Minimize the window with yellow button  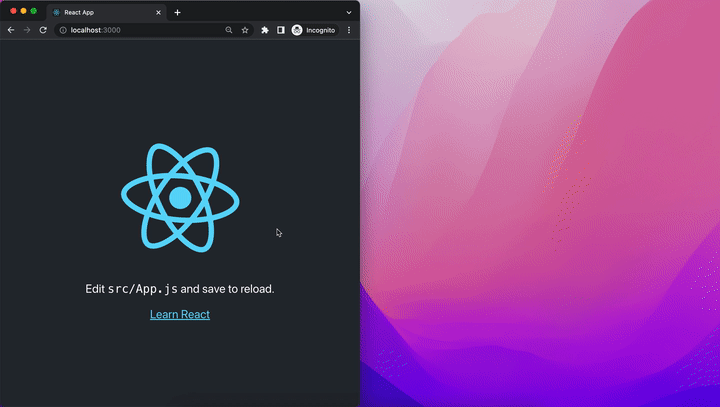pyautogui.click(x=23, y=11)
